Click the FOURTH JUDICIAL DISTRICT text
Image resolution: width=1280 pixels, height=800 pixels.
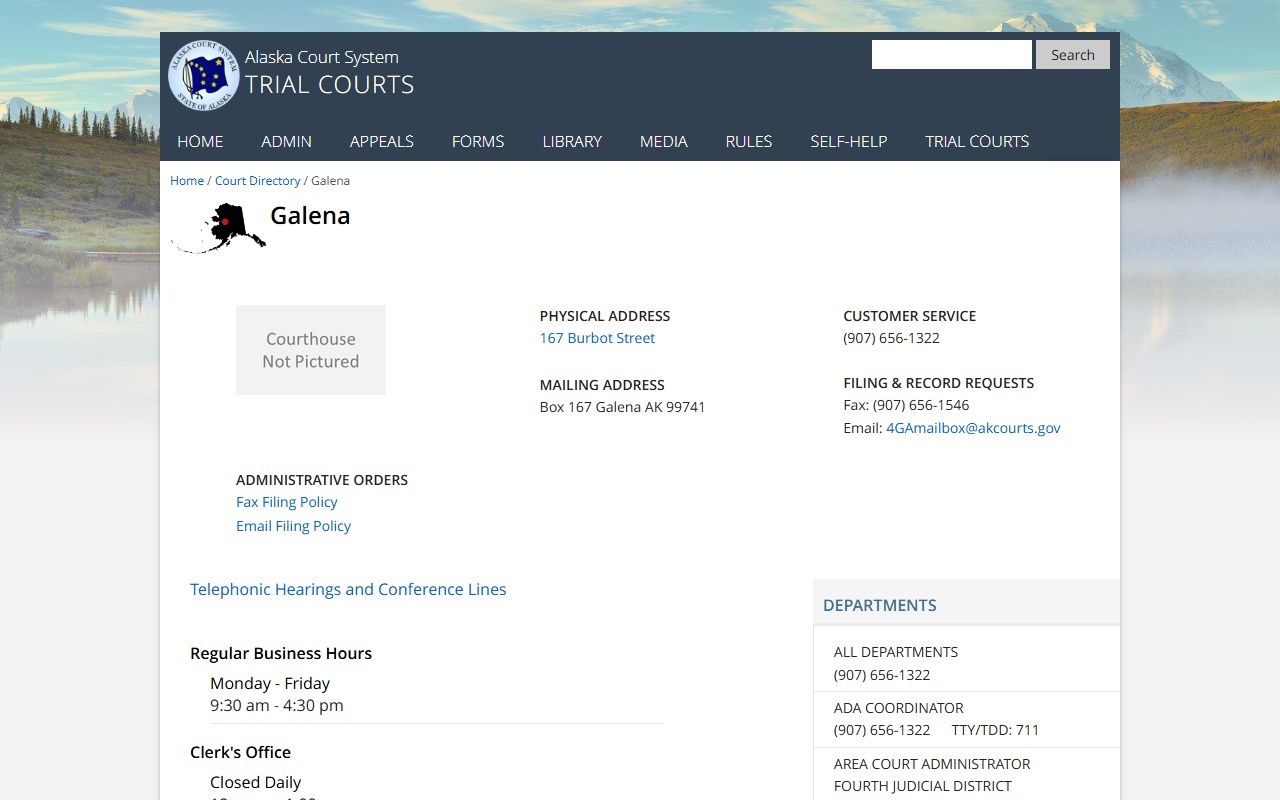point(923,786)
